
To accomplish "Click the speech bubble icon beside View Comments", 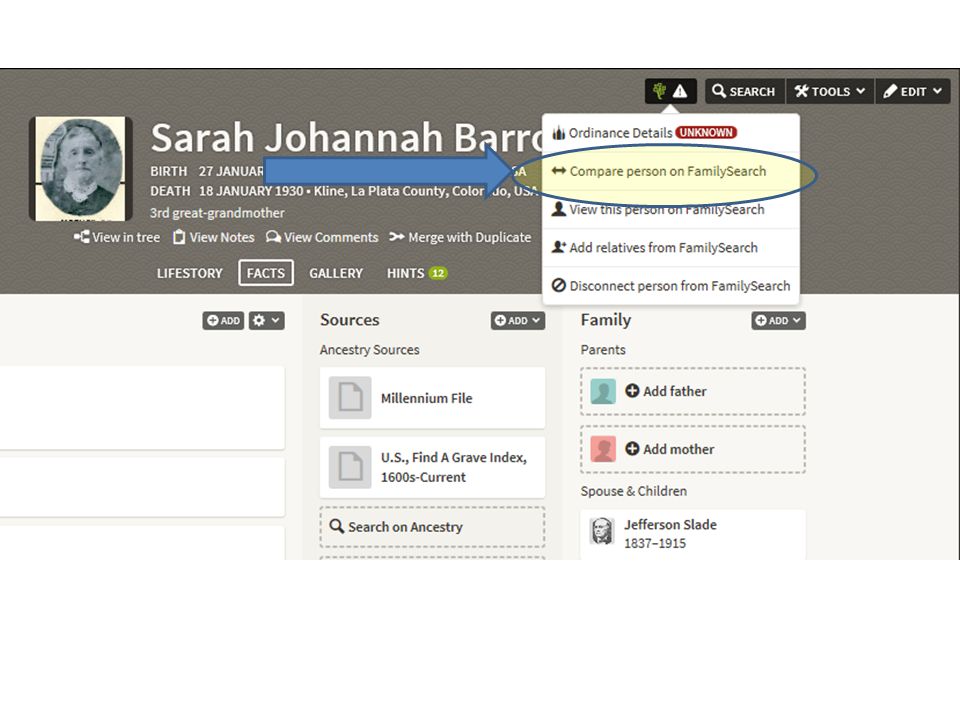I will pyautogui.click(x=273, y=237).
